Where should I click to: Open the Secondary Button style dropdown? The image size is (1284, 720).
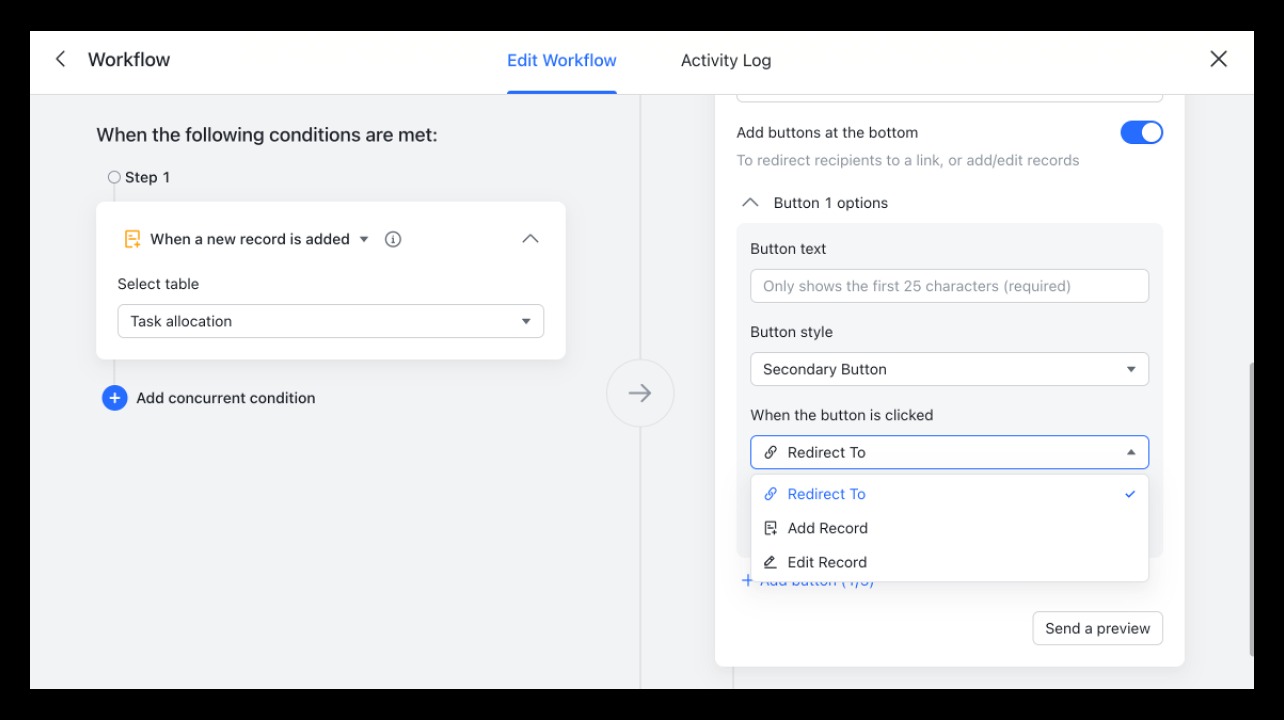[x=948, y=369]
